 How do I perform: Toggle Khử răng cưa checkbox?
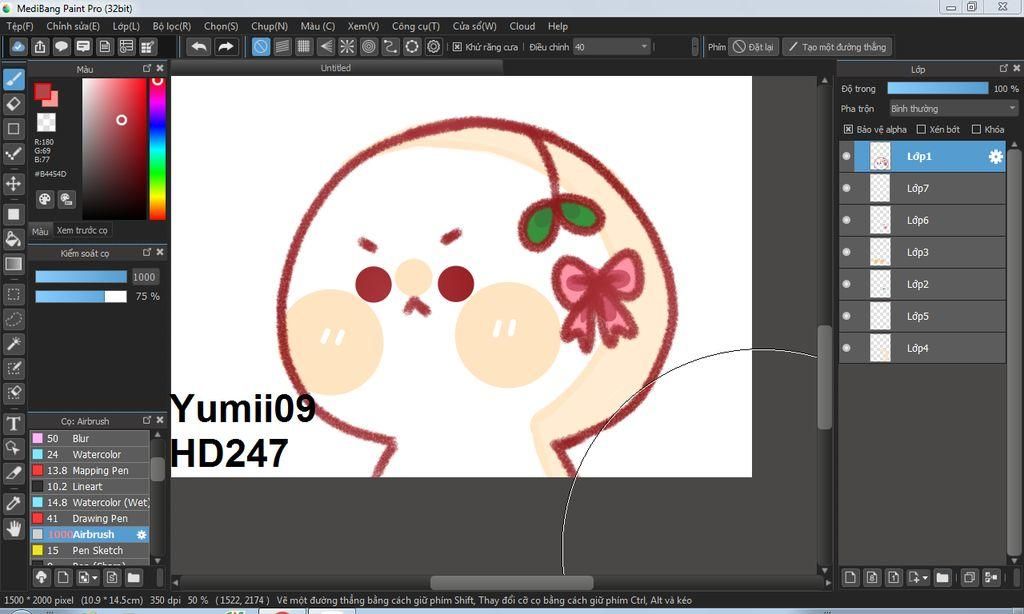[457, 47]
